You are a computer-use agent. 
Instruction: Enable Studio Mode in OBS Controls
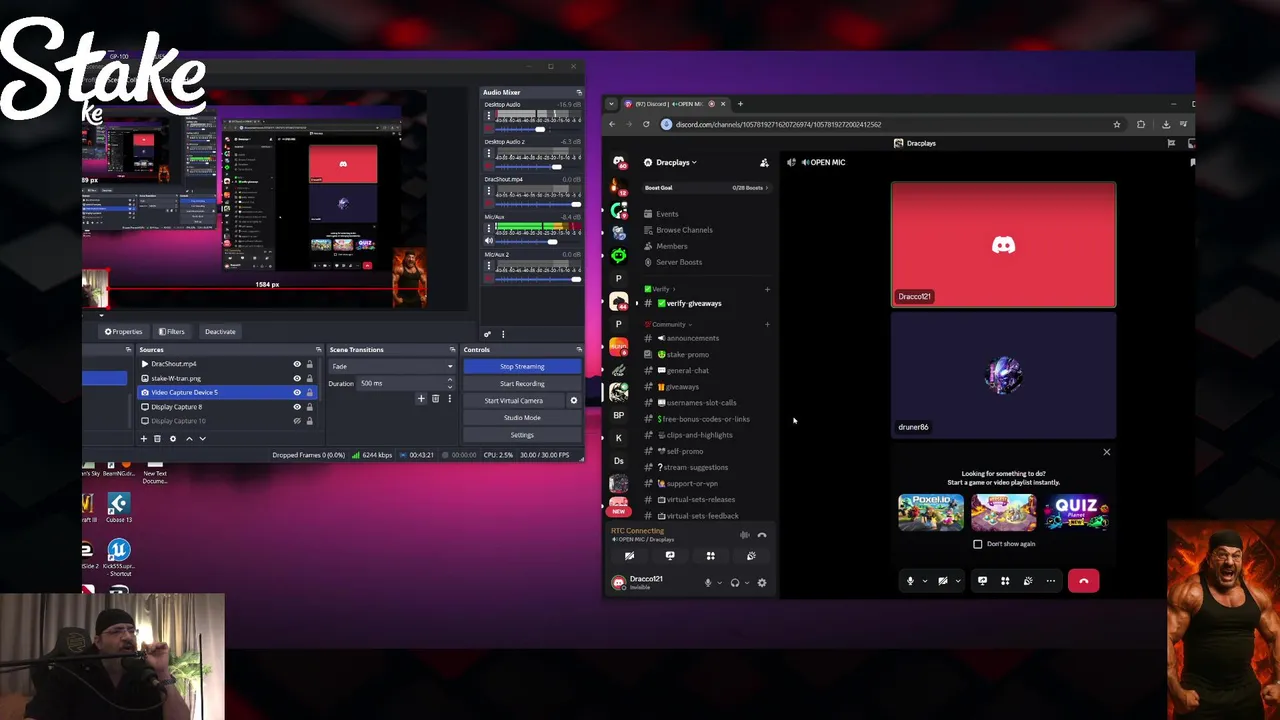pos(522,417)
